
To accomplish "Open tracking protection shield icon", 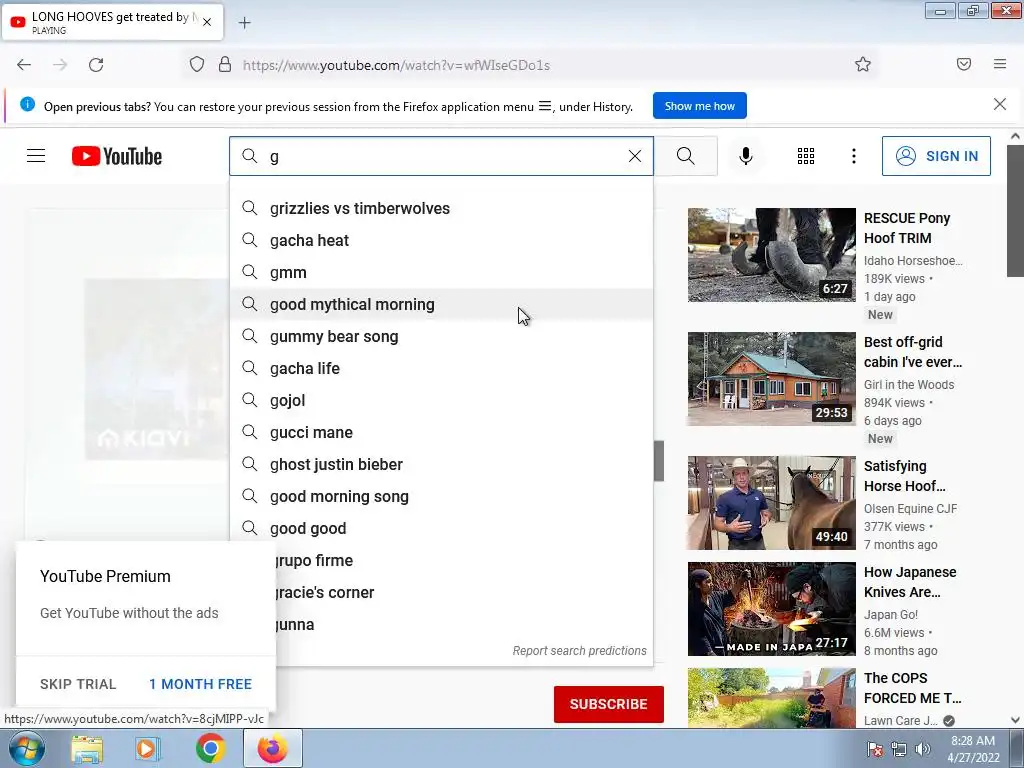I will (197, 65).
